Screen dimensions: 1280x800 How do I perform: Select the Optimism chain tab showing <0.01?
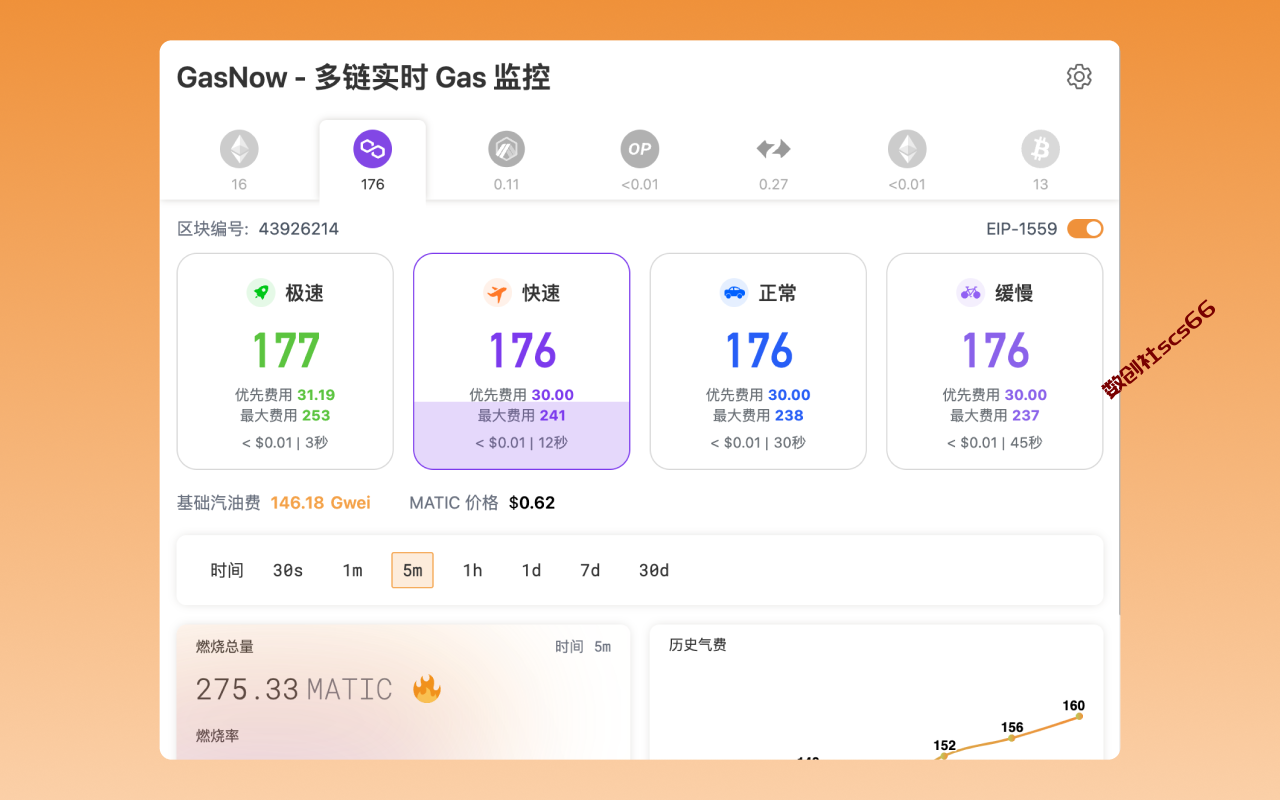point(640,160)
